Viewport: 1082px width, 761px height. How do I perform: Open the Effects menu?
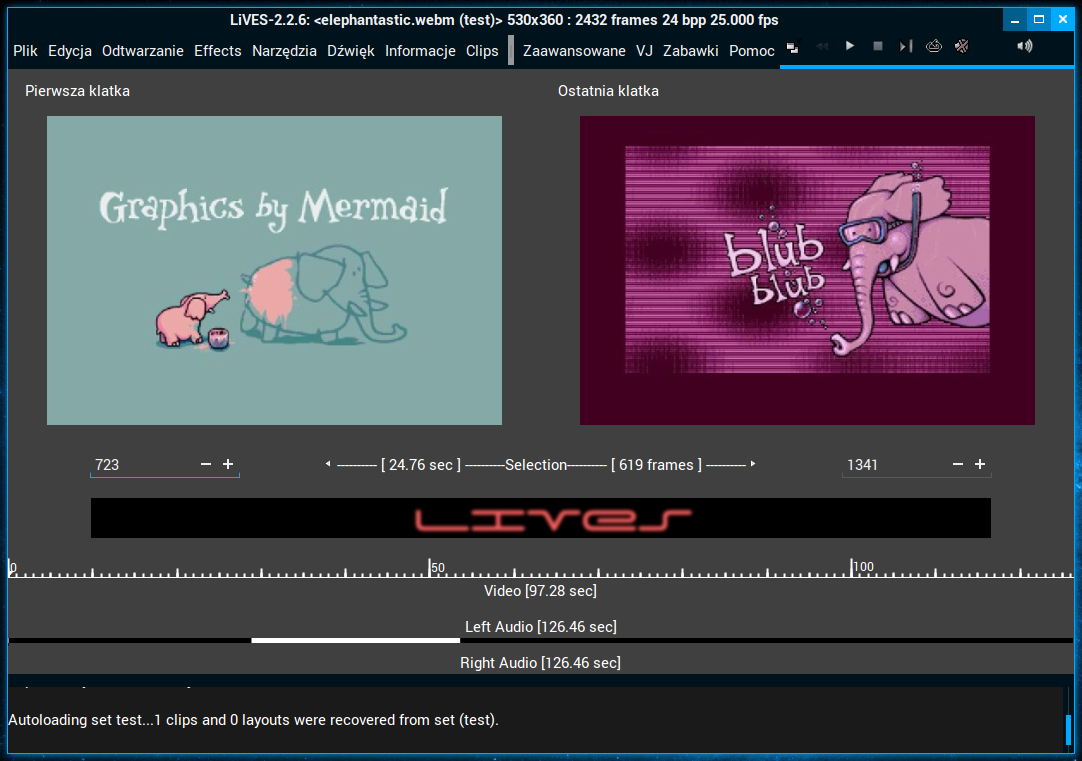[217, 51]
